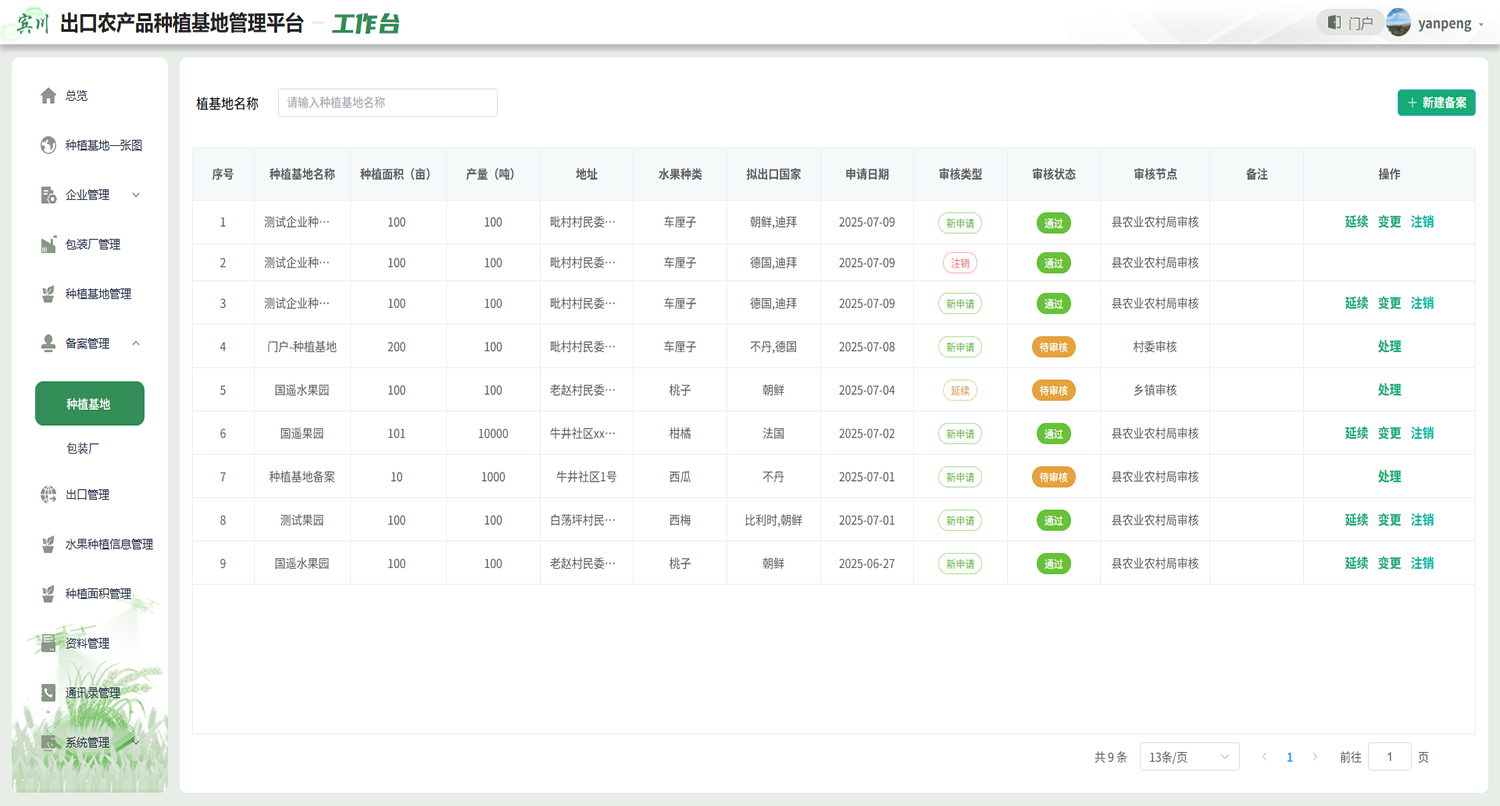The image size is (1500, 806).
Task: Click the 资料管理 document icon
Action: [x=48, y=643]
